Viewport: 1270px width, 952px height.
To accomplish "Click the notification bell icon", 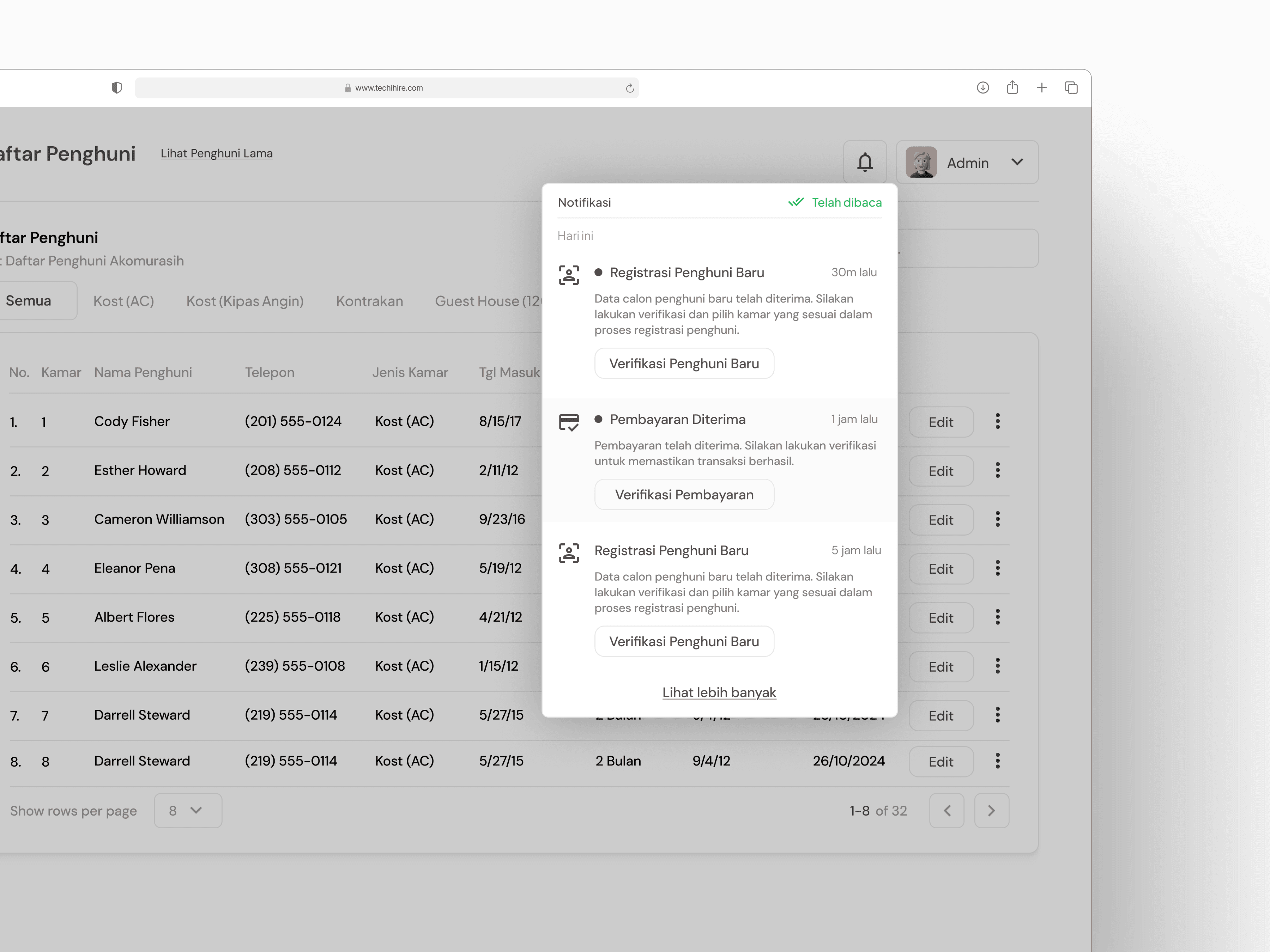I will 865,163.
